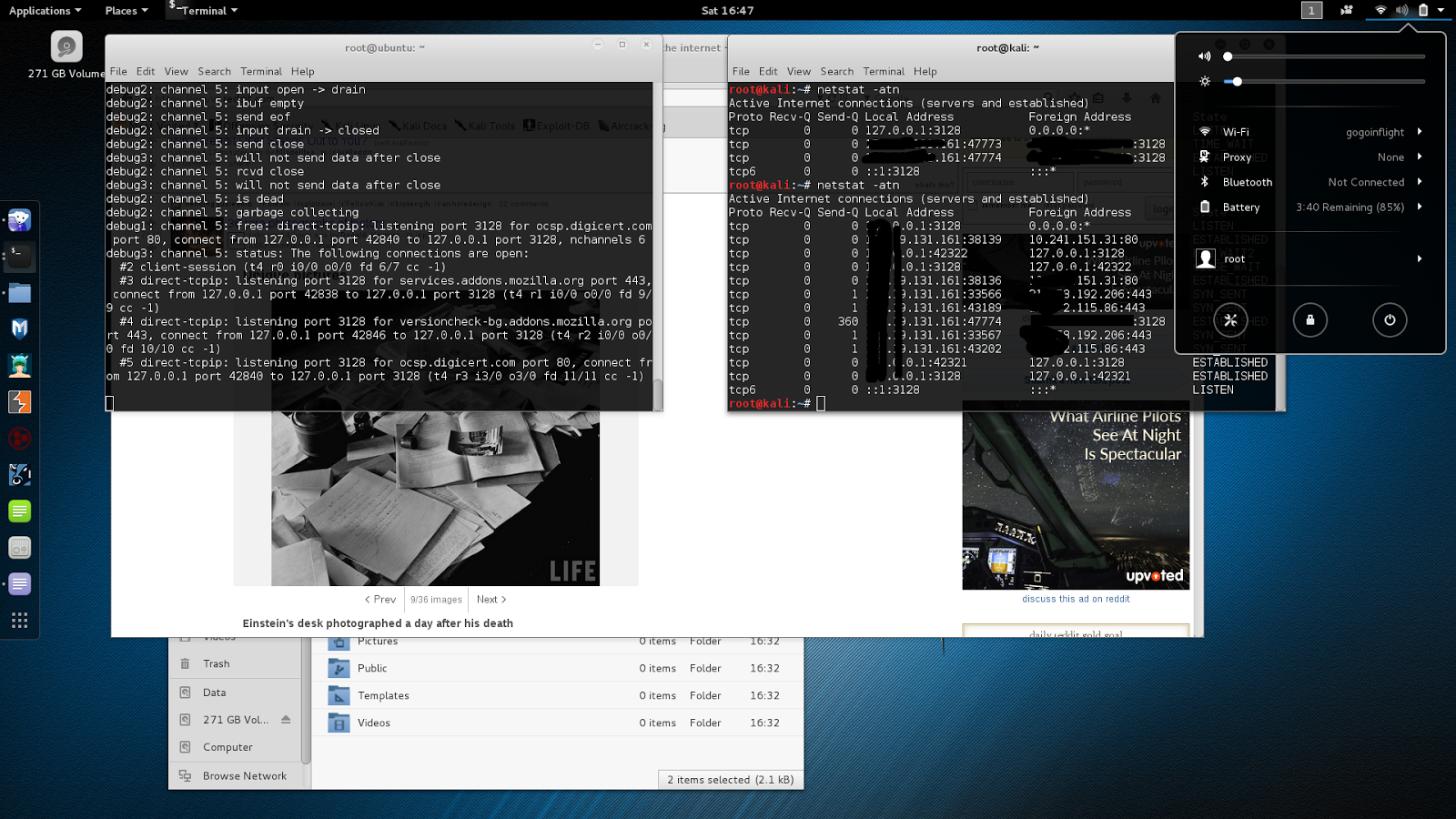Open Search menu in root@ubuntu terminal
Viewport: 1456px width, 819px height.
tap(214, 71)
